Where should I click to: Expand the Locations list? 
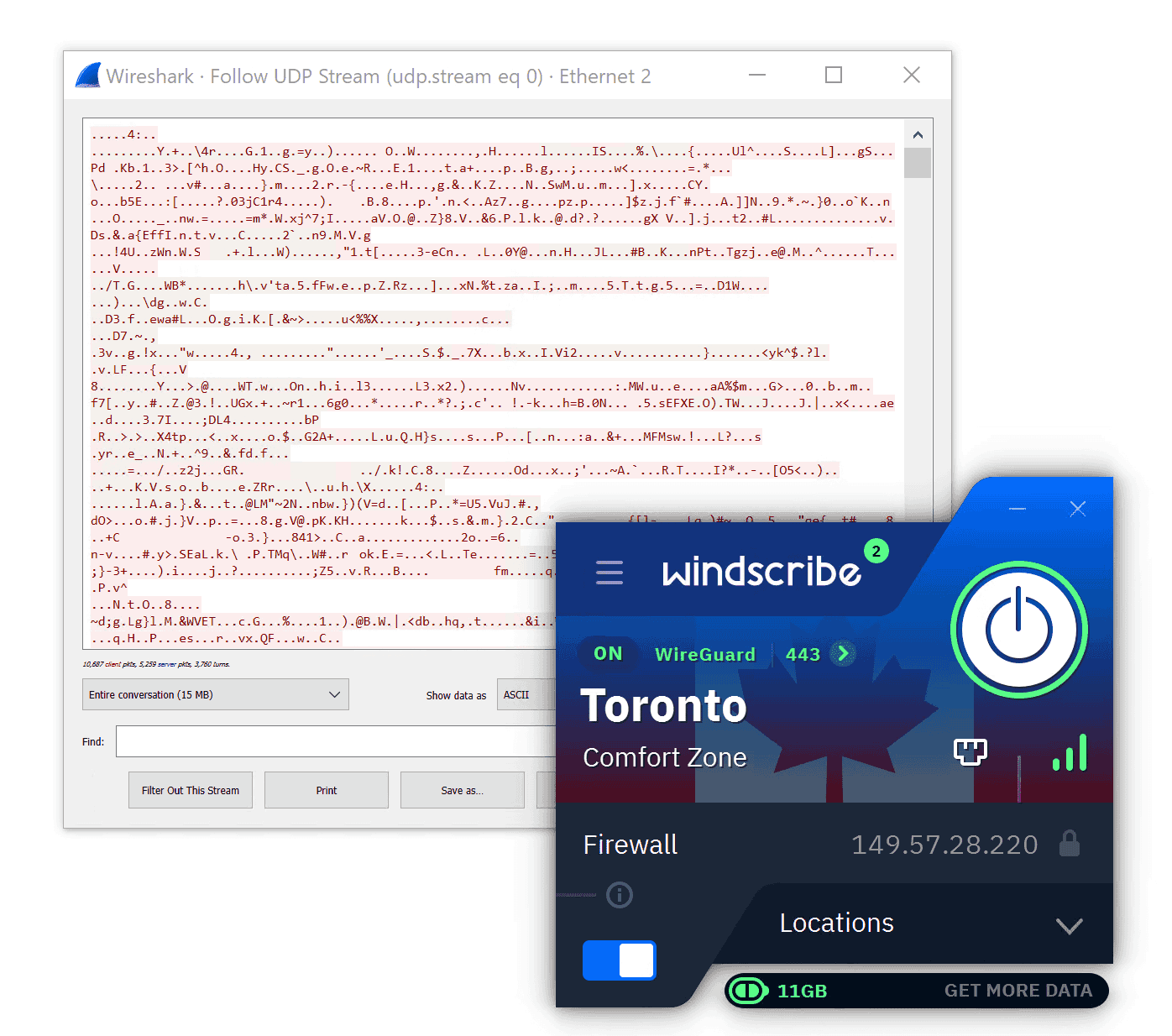coord(836,923)
